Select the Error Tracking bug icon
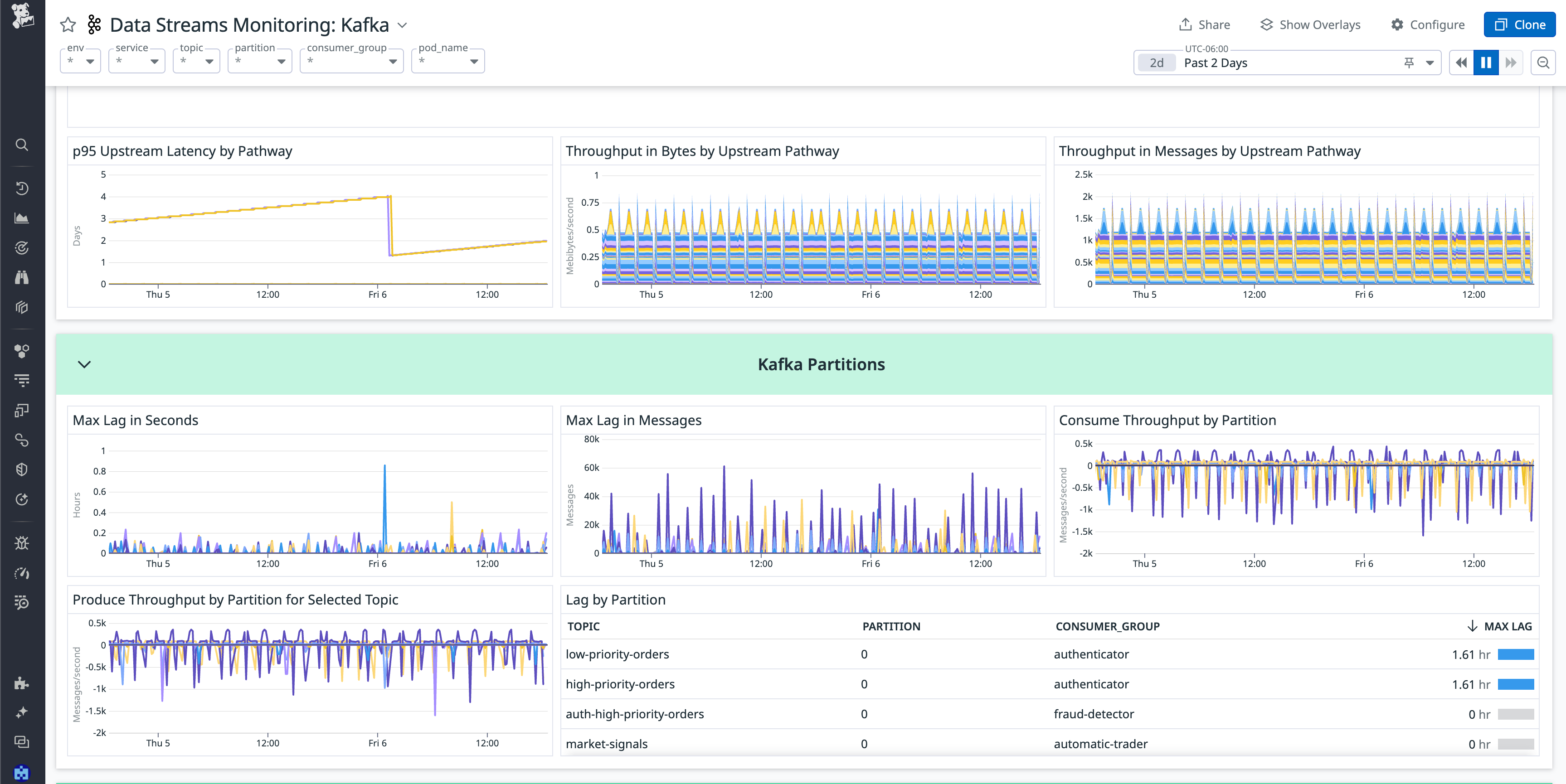Viewport: 1566px width, 784px height. [x=22, y=543]
